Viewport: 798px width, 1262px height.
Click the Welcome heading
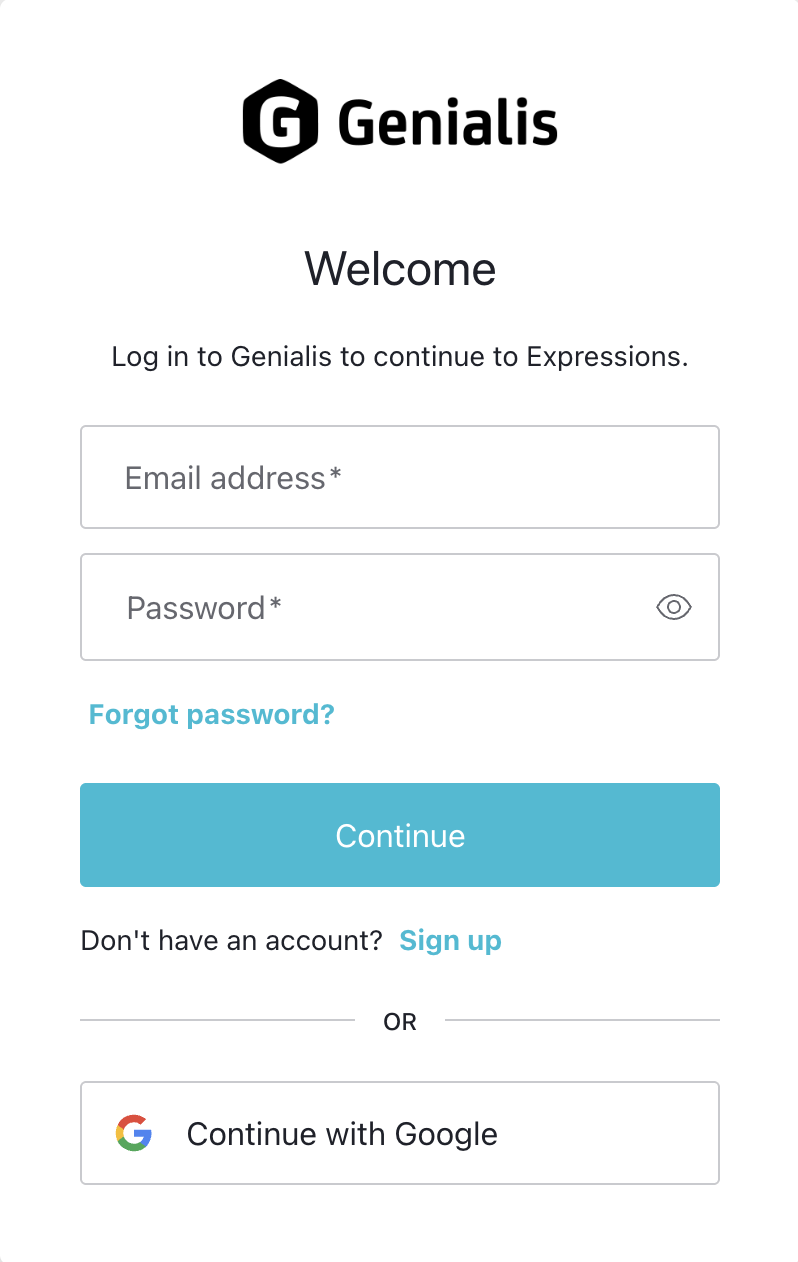pyautogui.click(x=400, y=269)
